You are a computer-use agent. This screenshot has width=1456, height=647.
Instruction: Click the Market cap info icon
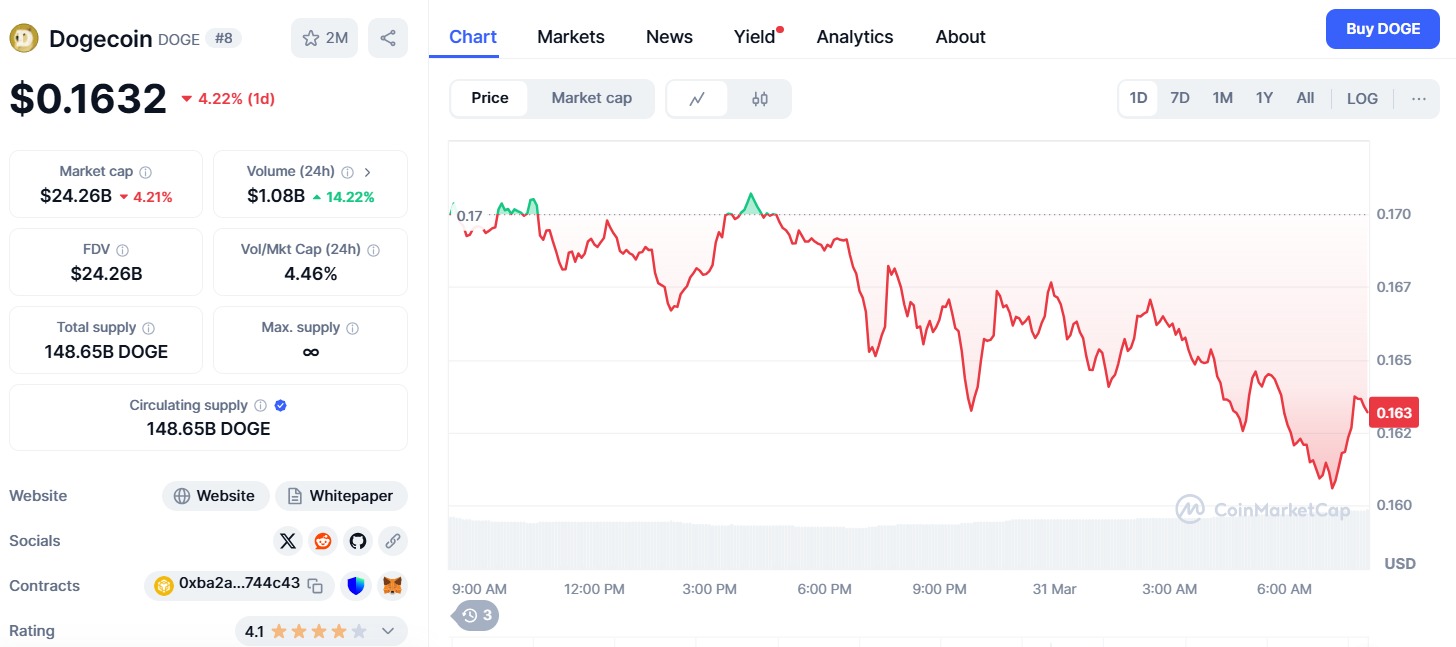click(x=146, y=172)
